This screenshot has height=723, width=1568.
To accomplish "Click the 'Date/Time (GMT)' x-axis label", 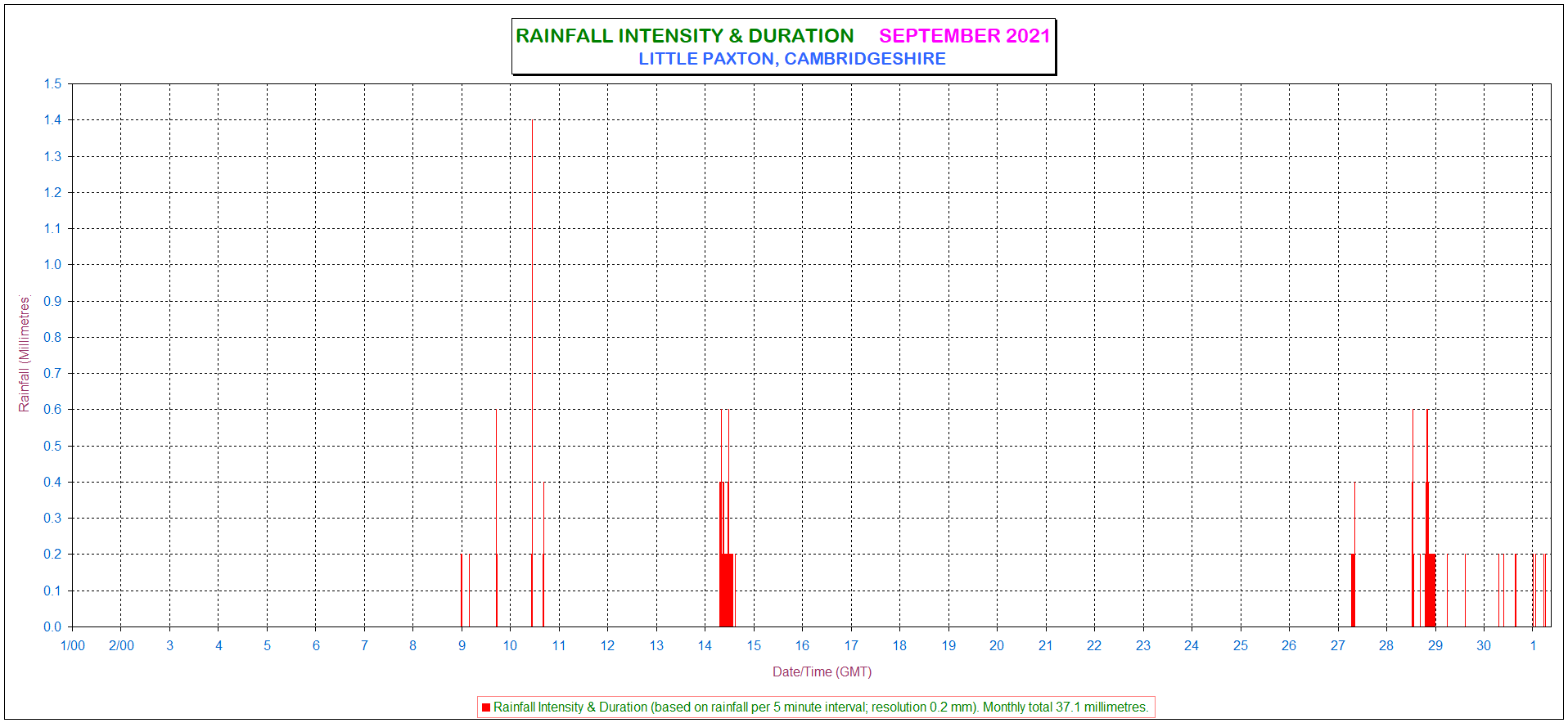I will click(x=822, y=671).
